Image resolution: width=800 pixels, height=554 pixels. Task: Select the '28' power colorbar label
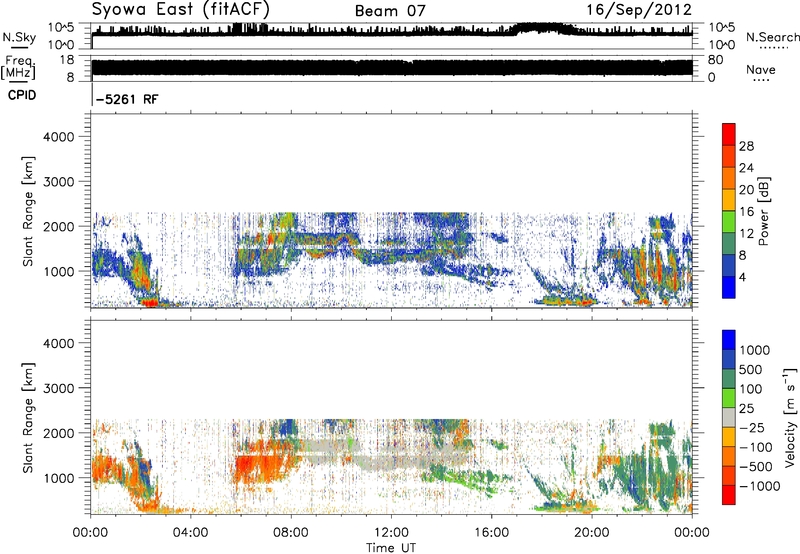(746, 146)
